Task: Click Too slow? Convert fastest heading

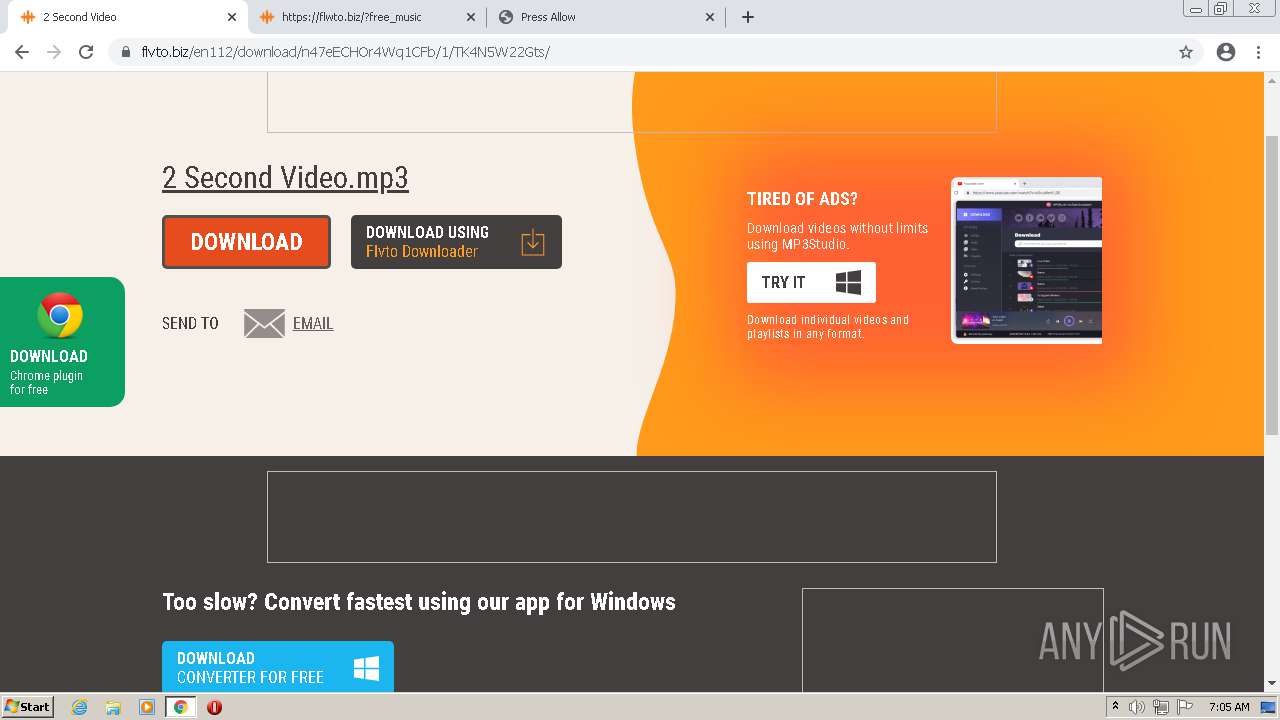Action: click(419, 601)
